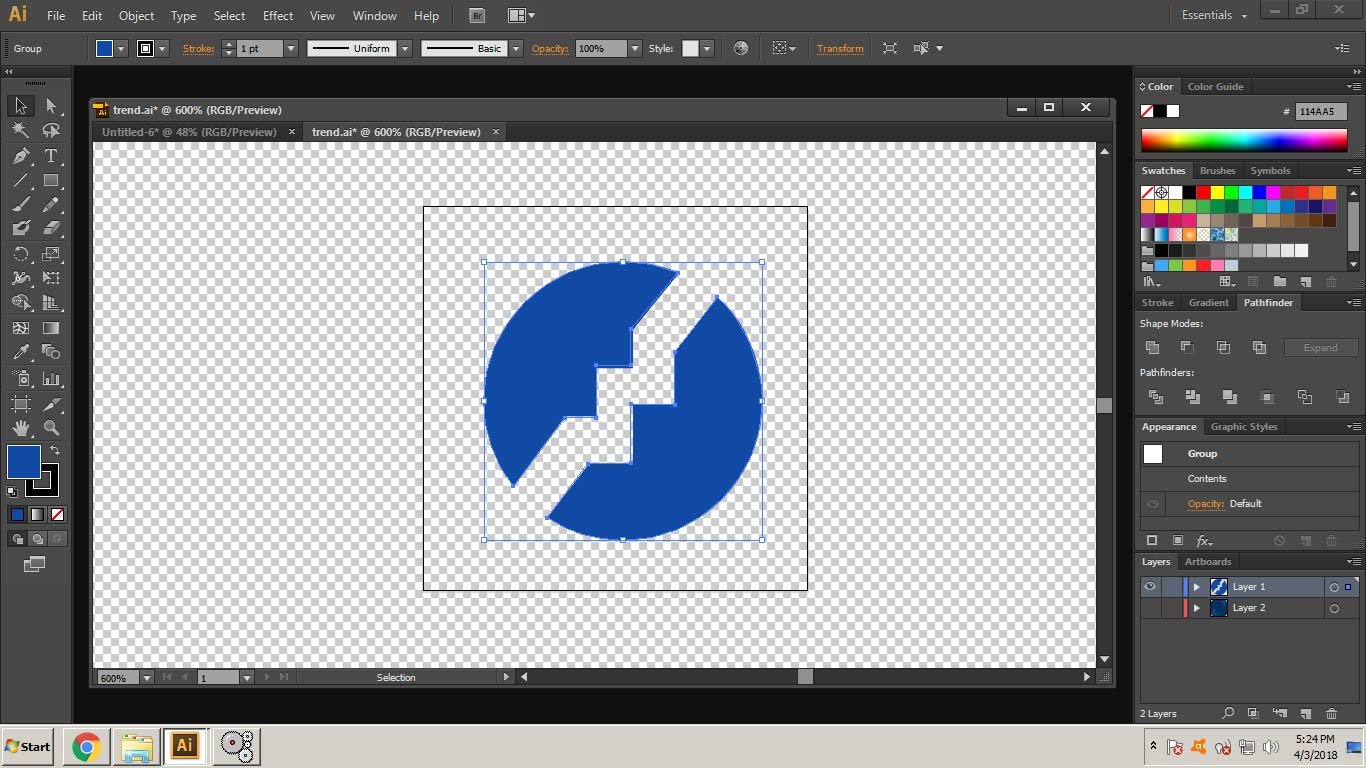Open the Essentials workspace switcher
Viewport: 1366px width, 768px height.
point(1214,15)
